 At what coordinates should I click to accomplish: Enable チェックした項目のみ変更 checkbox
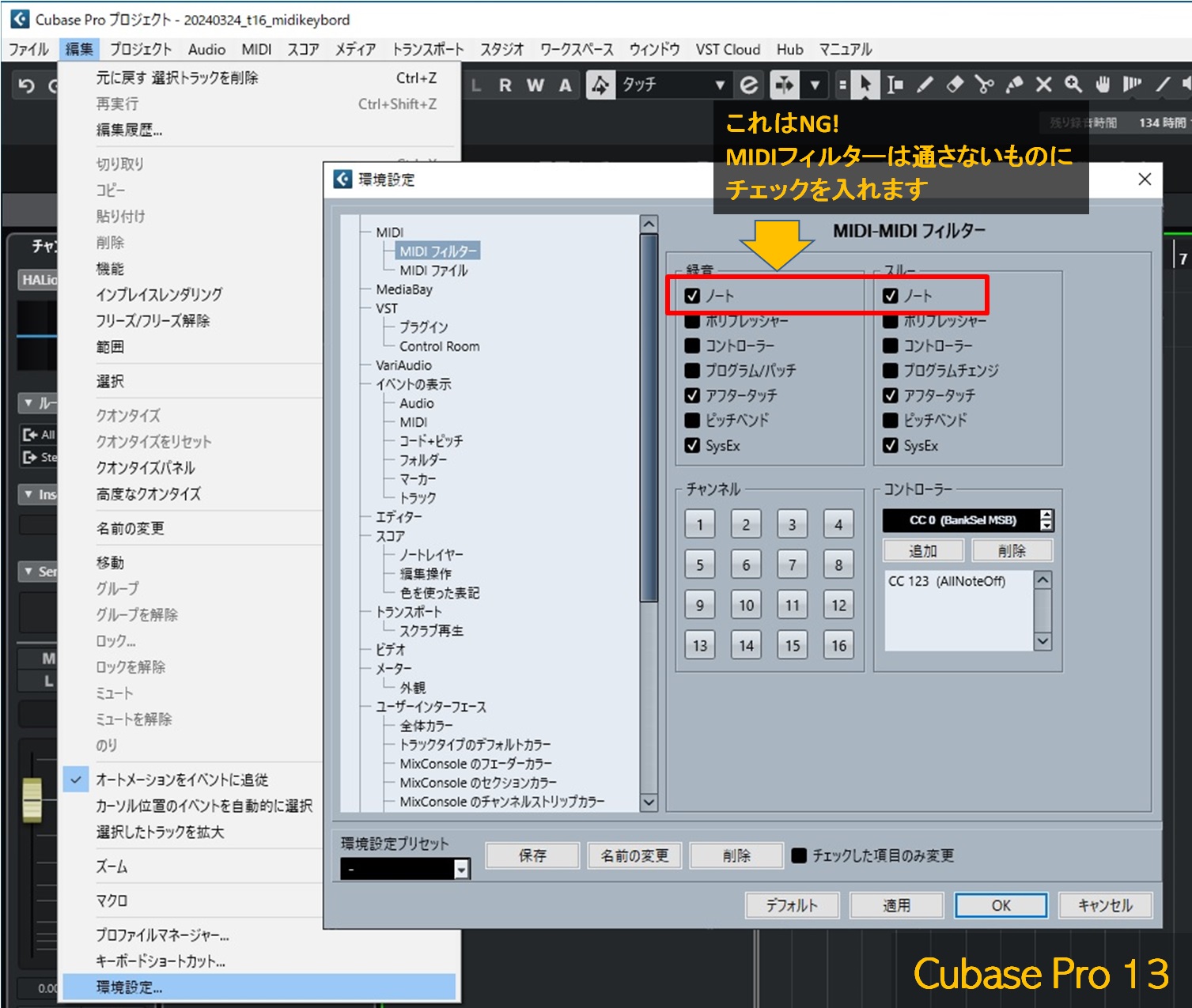[x=799, y=855]
